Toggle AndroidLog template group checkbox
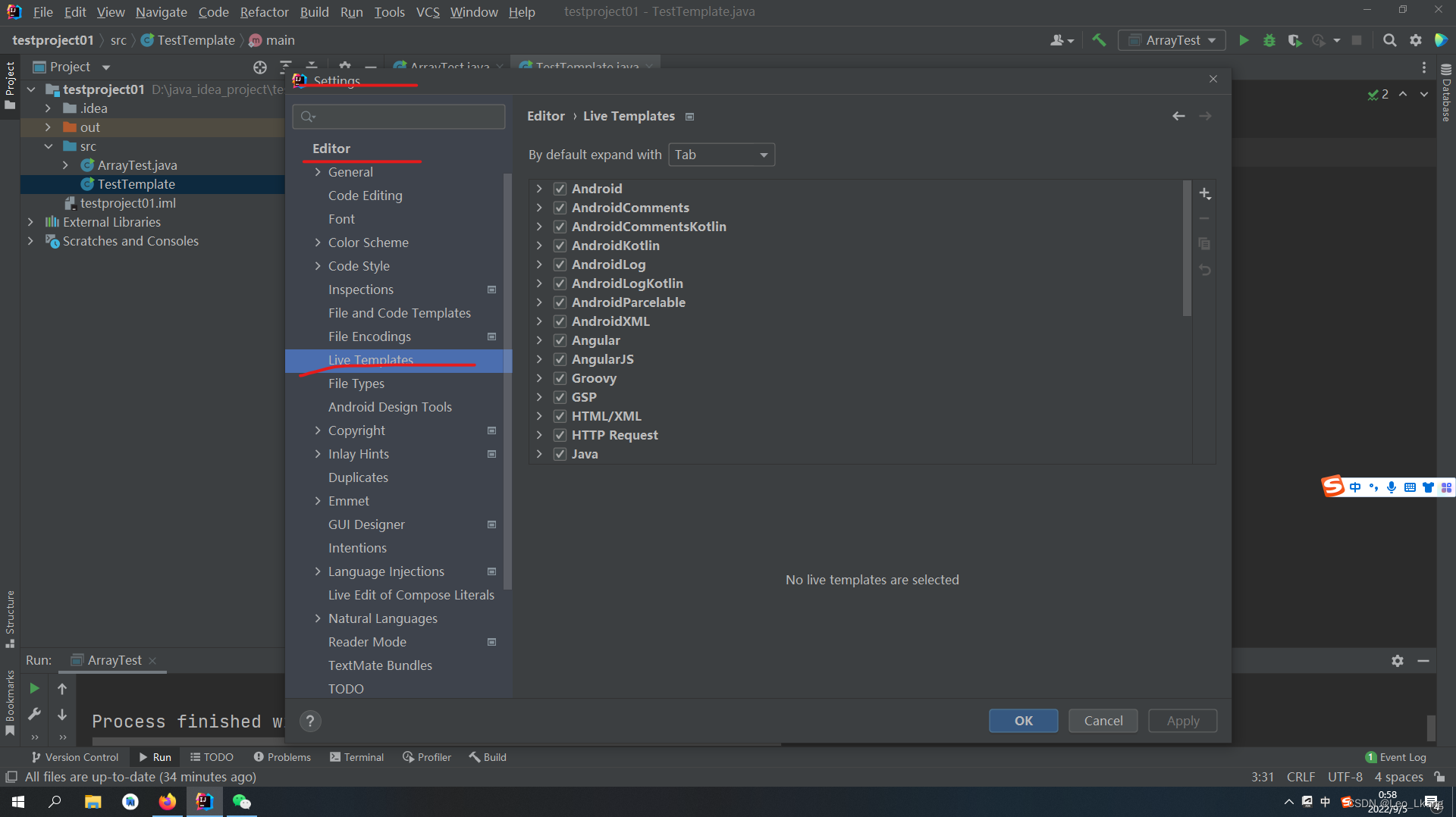This screenshot has width=1456, height=817. point(560,265)
